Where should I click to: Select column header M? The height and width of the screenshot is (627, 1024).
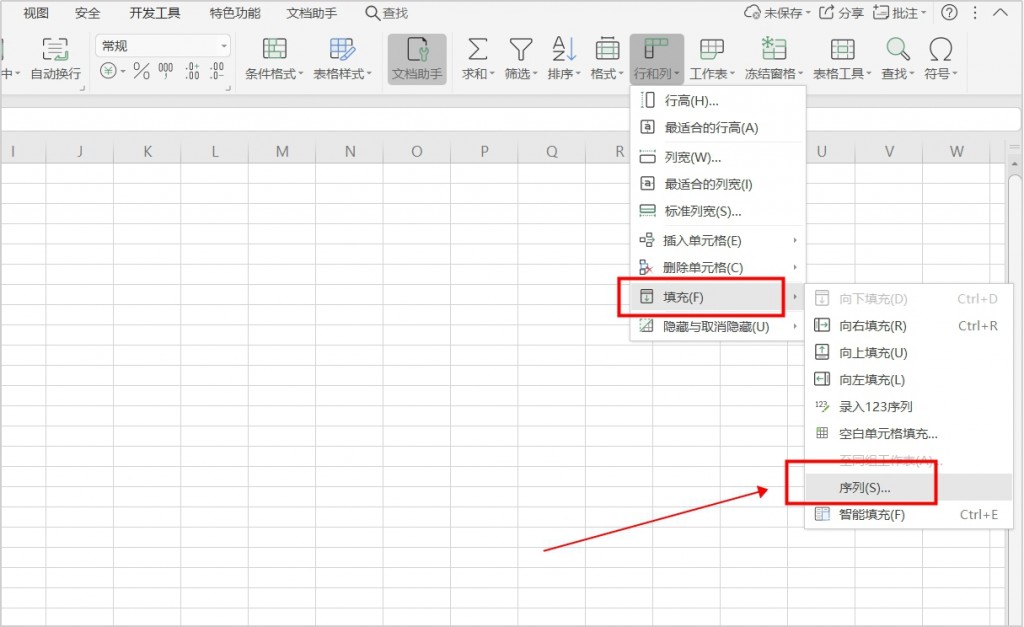[282, 152]
